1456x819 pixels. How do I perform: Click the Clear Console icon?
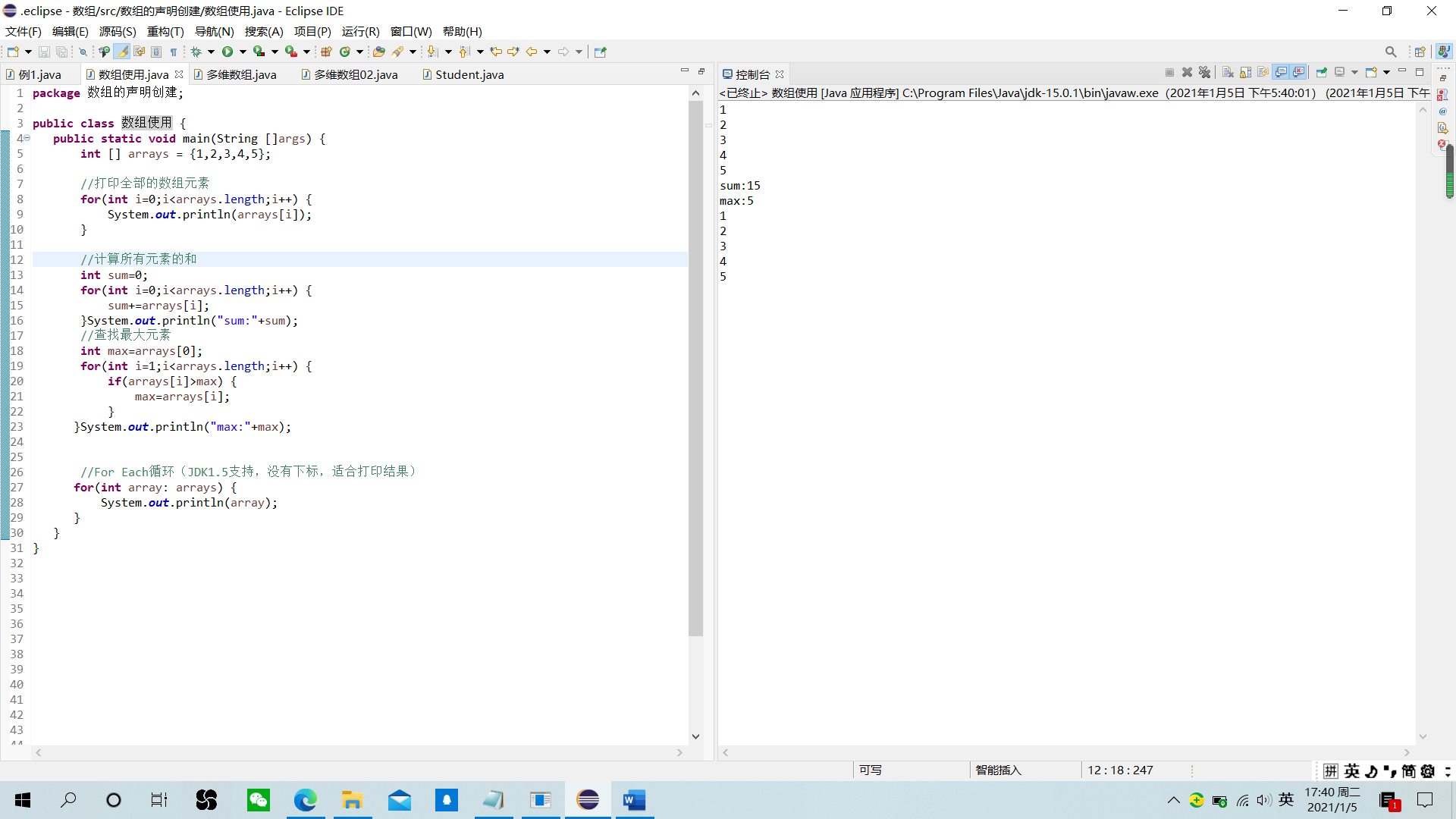[x=1228, y=72]
